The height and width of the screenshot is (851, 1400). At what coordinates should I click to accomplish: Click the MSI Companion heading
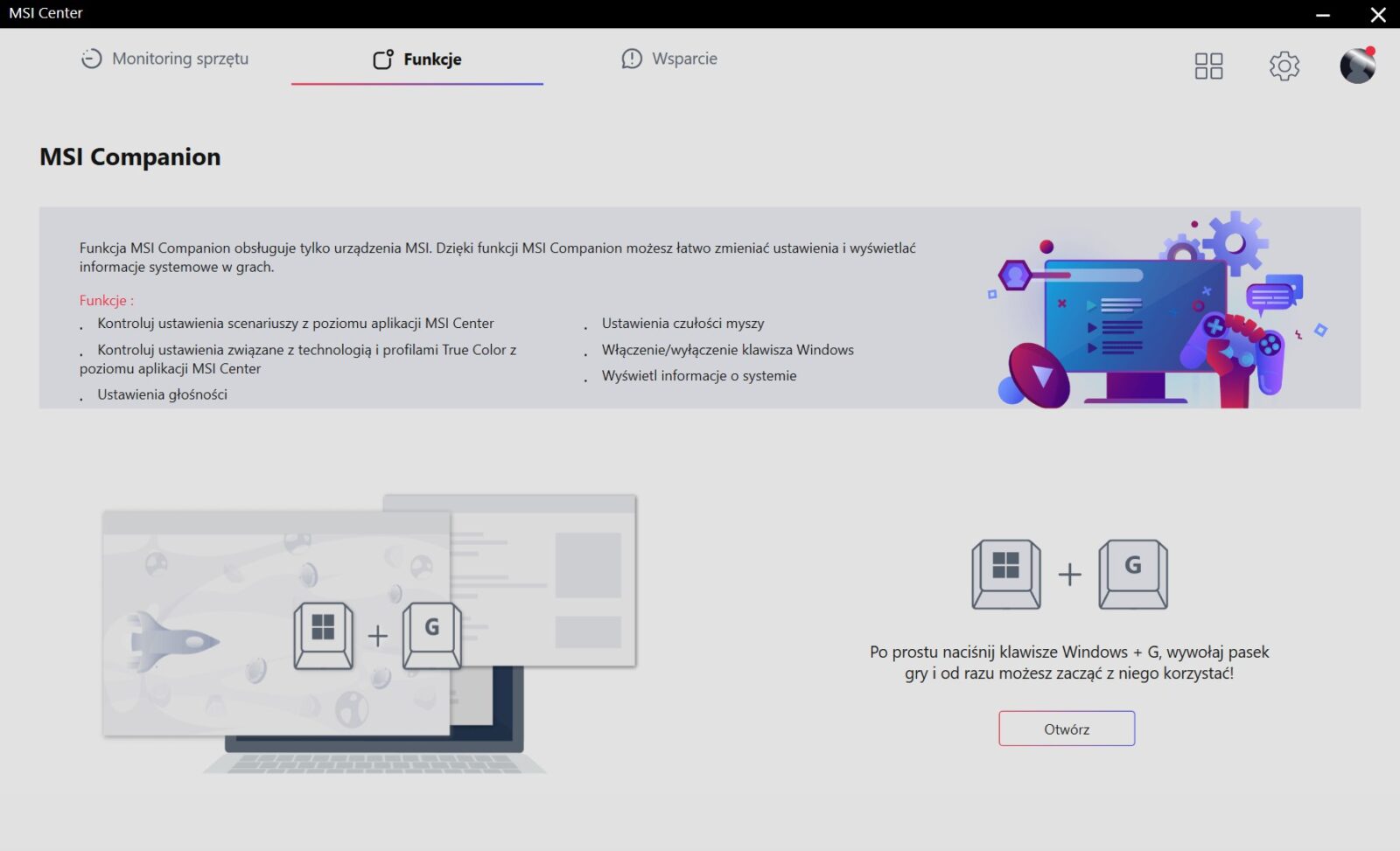tap(130, 157)
